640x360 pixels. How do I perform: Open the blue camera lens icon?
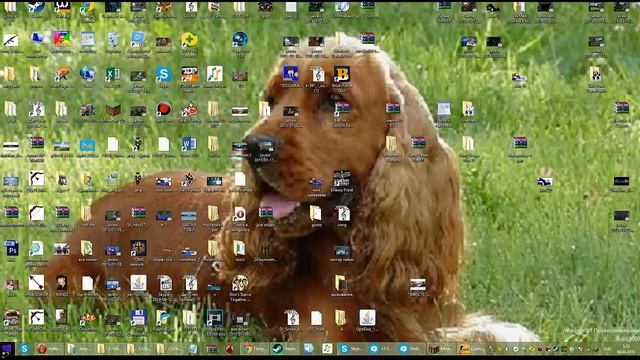(240, 40)
